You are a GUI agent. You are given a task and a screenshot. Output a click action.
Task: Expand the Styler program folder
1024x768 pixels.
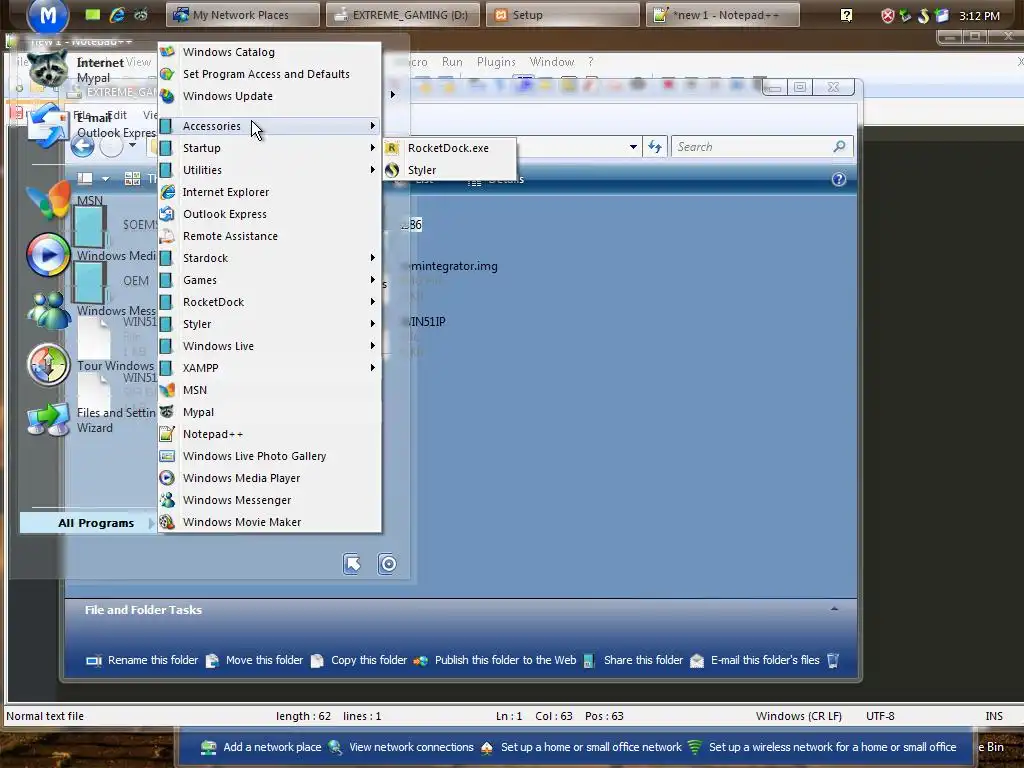[269, 324]
